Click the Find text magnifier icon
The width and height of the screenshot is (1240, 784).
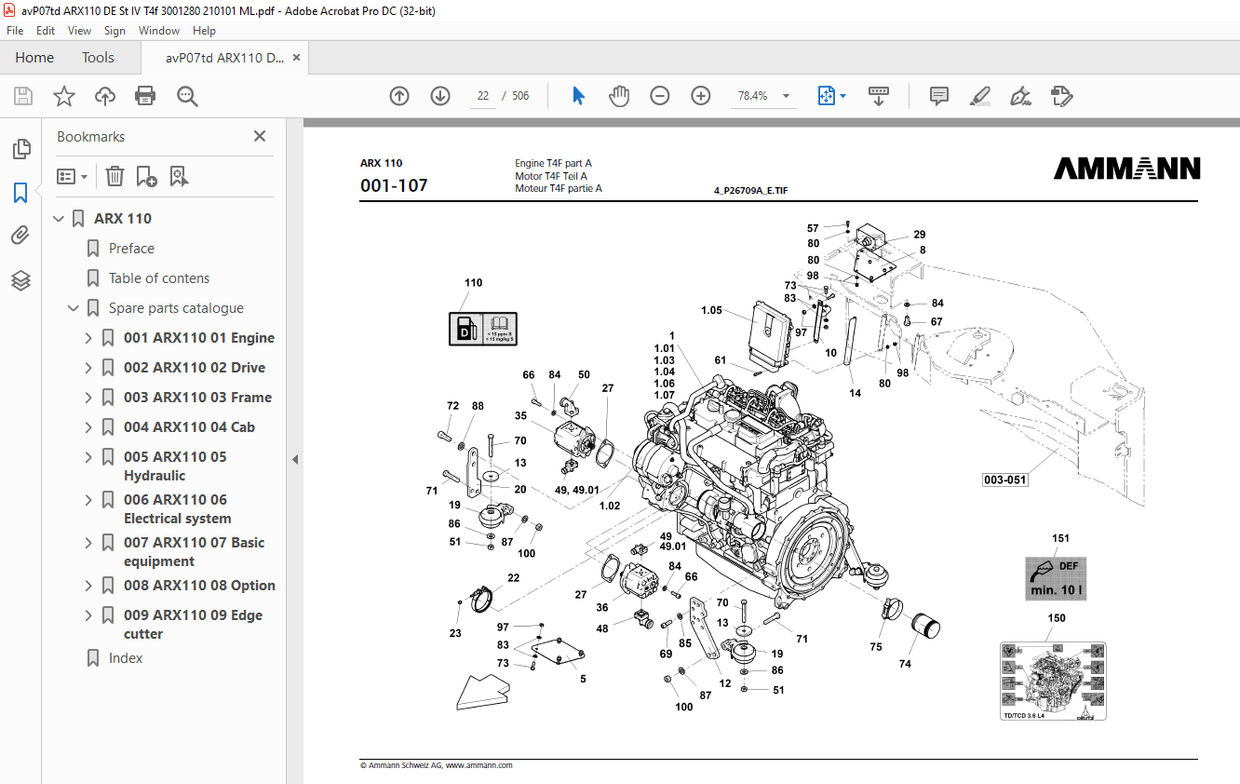click(x=186, y=96)
